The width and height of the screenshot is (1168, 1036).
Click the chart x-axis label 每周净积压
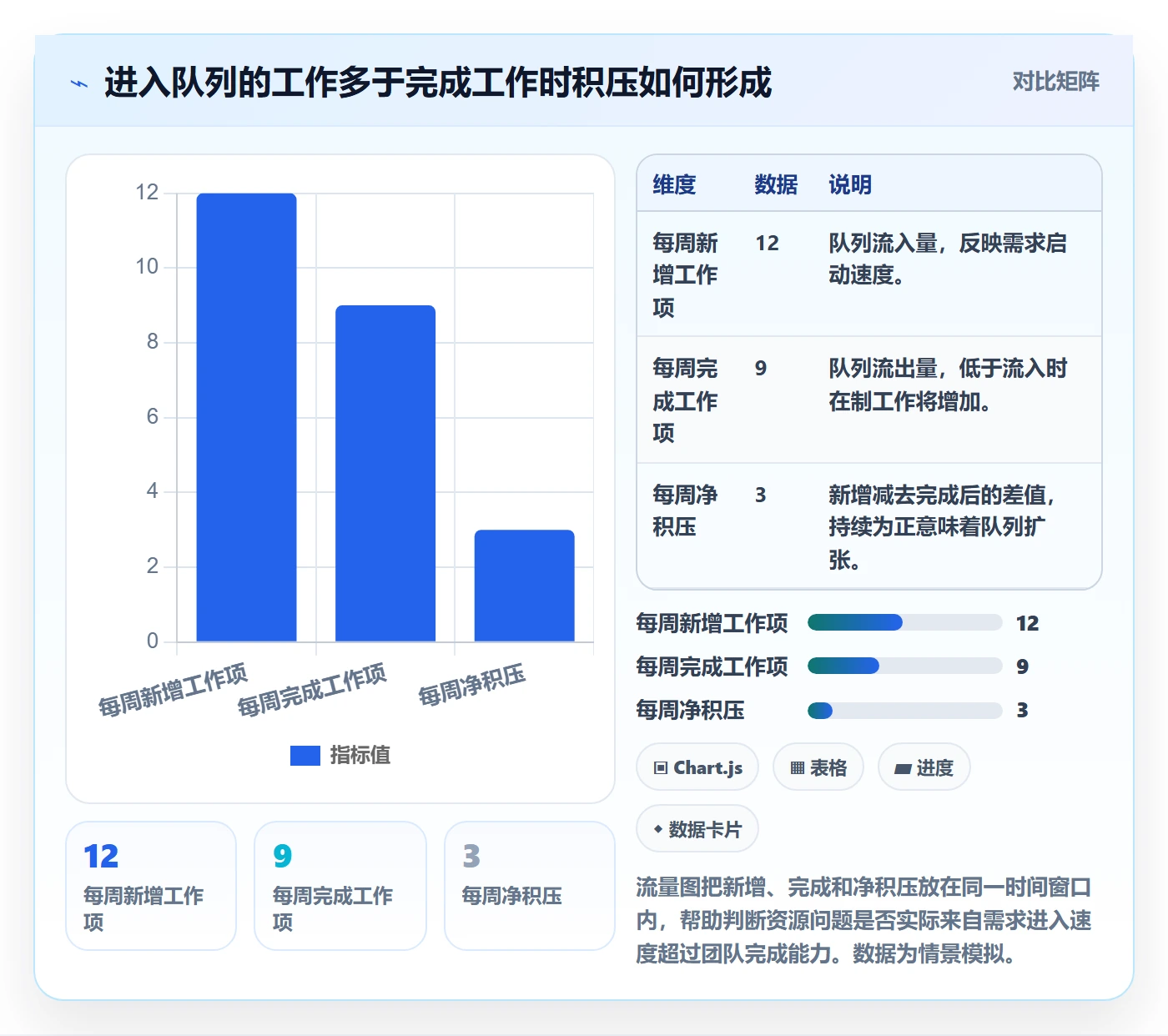coord(472,686)
